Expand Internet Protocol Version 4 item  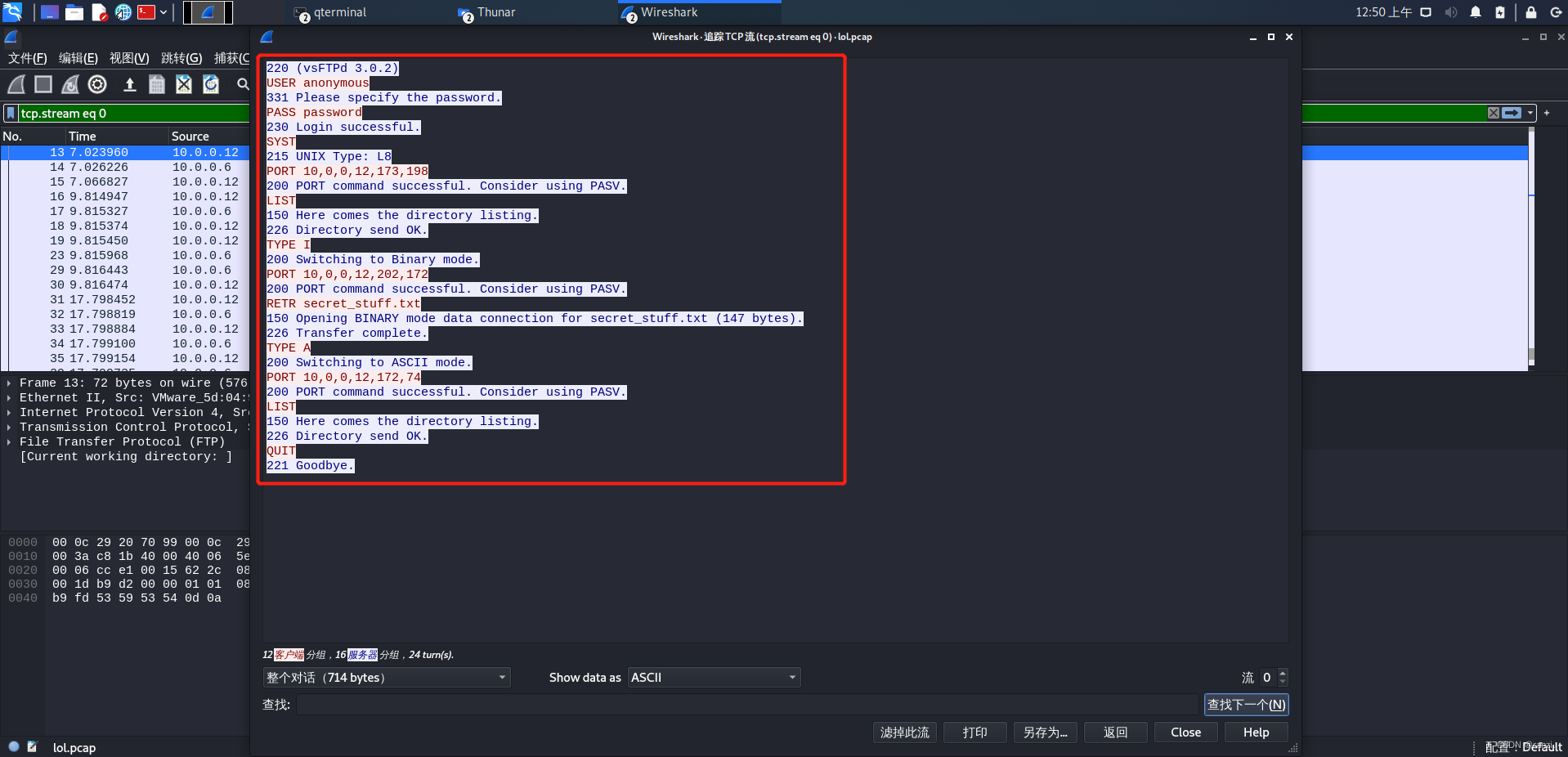coord(9,412)
